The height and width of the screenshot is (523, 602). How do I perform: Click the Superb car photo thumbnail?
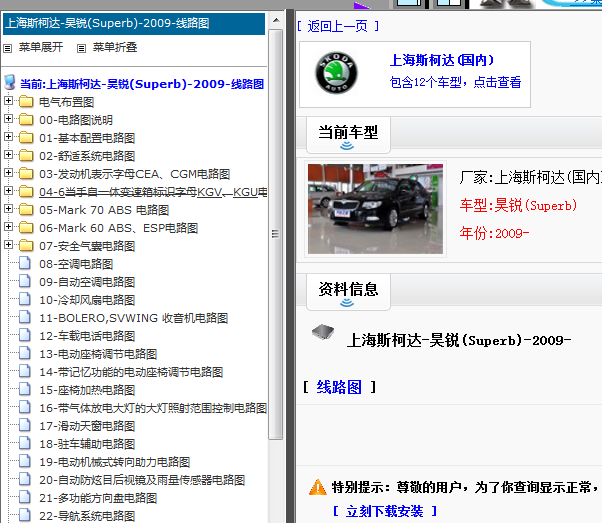pyautogui.click(x=375, y=209)
